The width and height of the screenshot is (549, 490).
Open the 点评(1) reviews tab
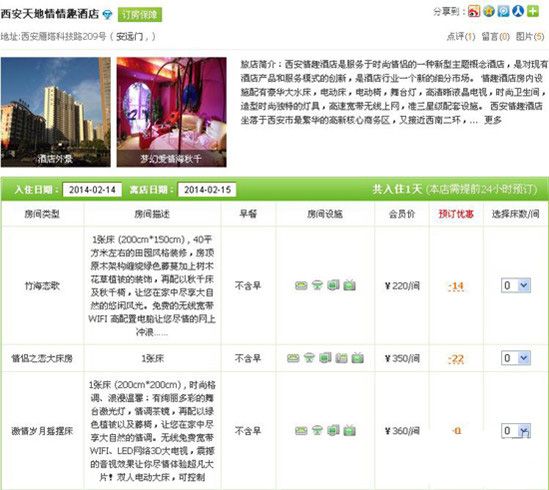click(x=461, y=36)
